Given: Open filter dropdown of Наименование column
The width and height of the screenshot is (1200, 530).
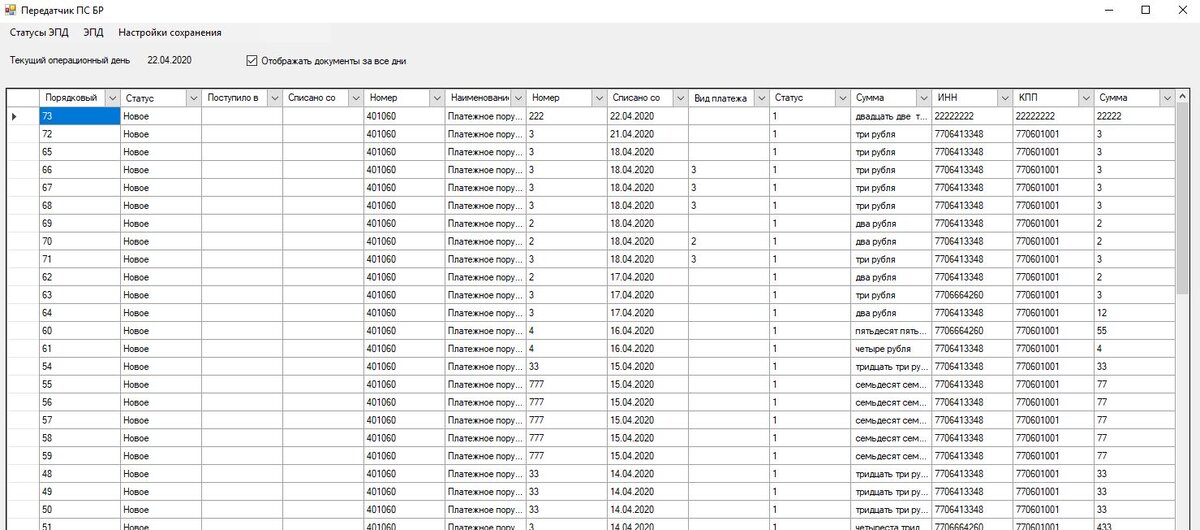Looking at the screenshot, I should click(x=517, y=98).
